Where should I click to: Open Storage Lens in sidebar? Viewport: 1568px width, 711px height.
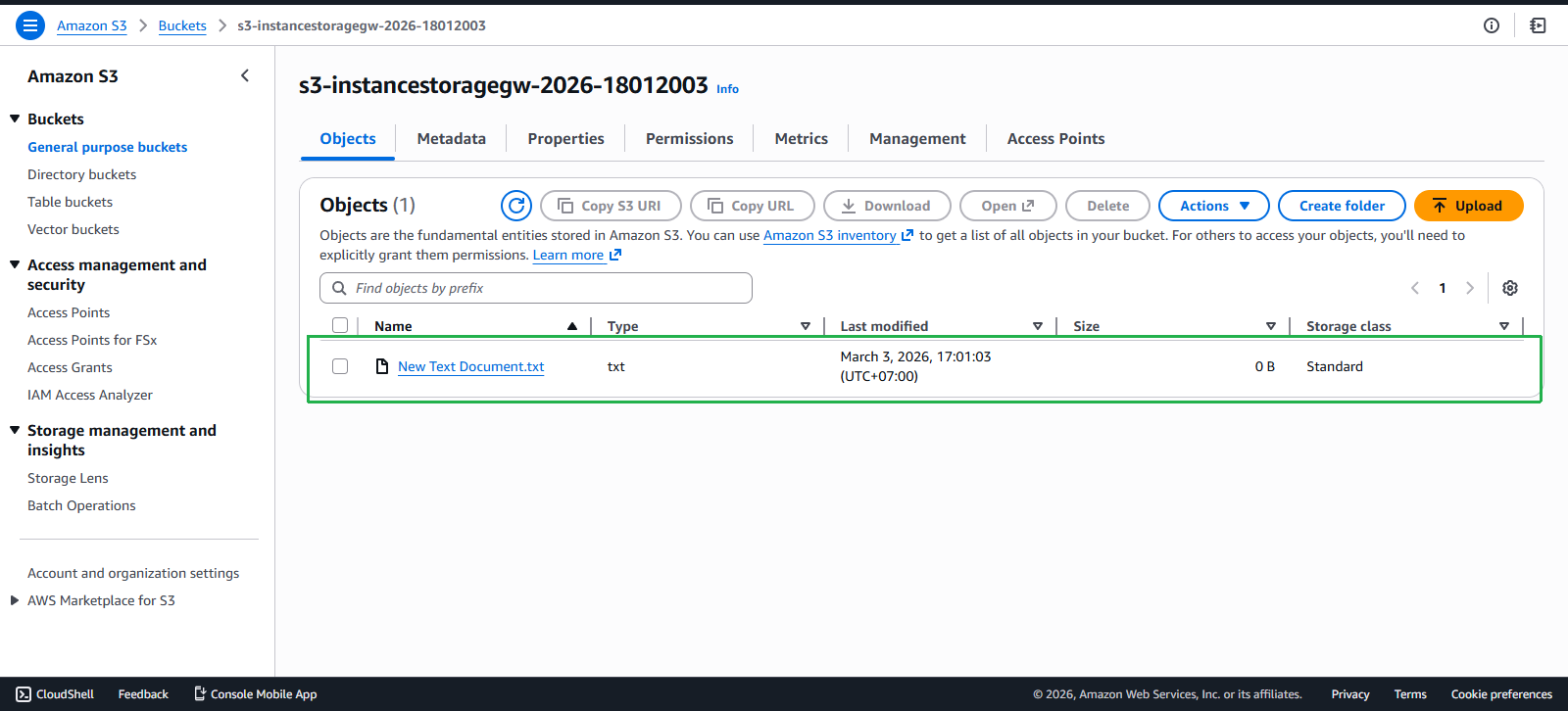69,478
